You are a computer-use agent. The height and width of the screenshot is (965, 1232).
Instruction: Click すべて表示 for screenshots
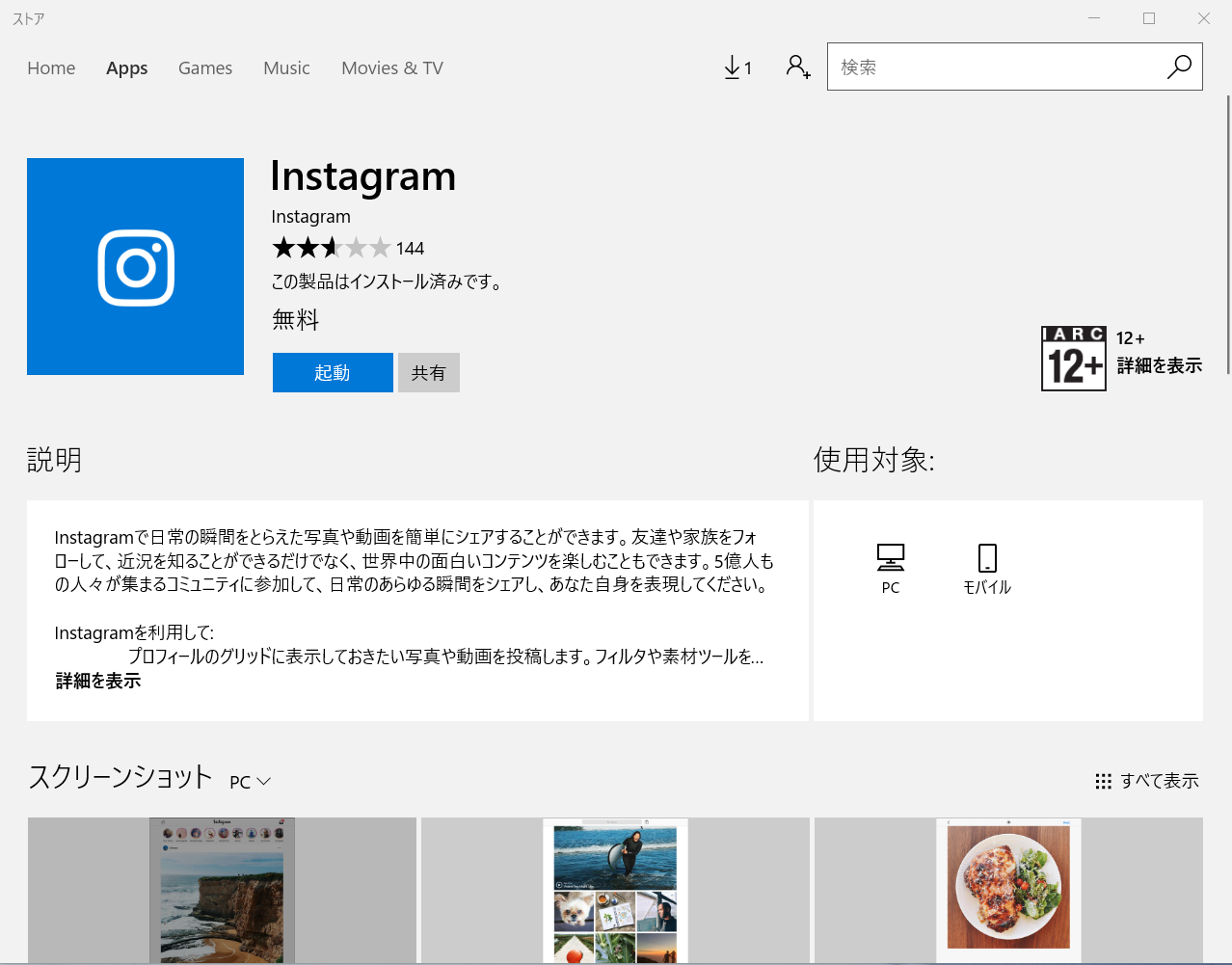(x=1160, y=781)
